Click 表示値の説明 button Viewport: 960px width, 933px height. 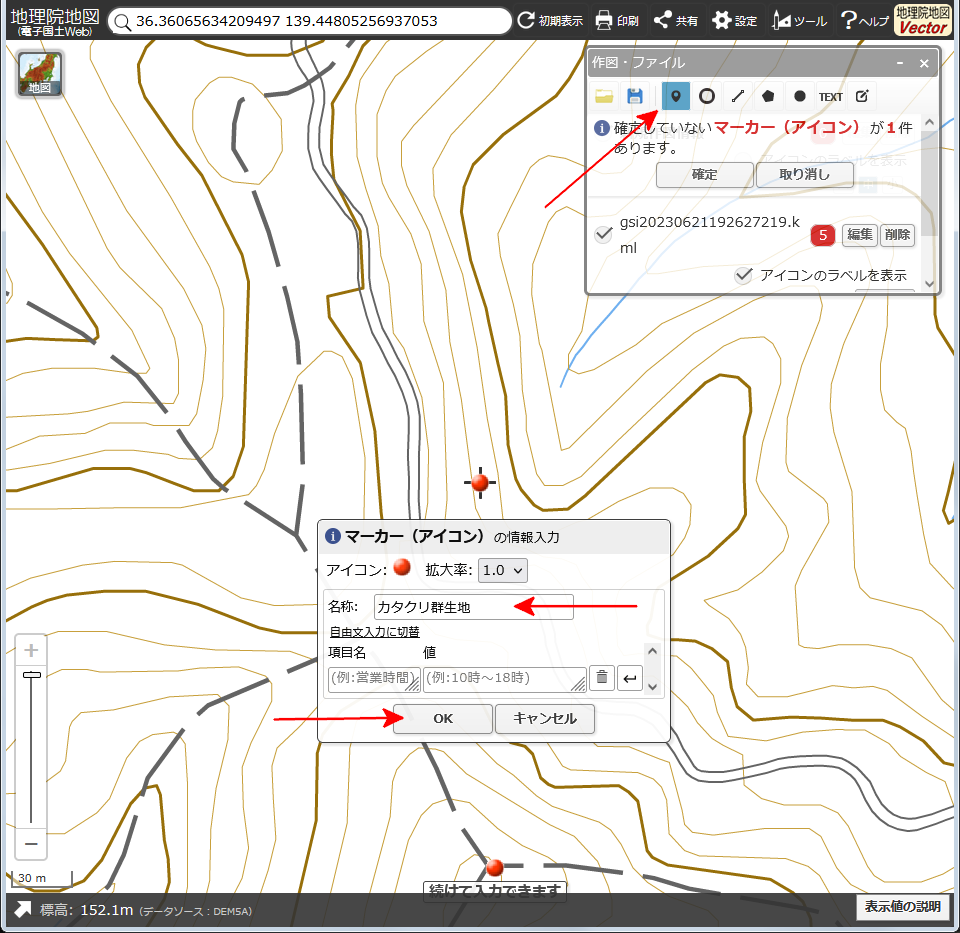pos(902,907)
